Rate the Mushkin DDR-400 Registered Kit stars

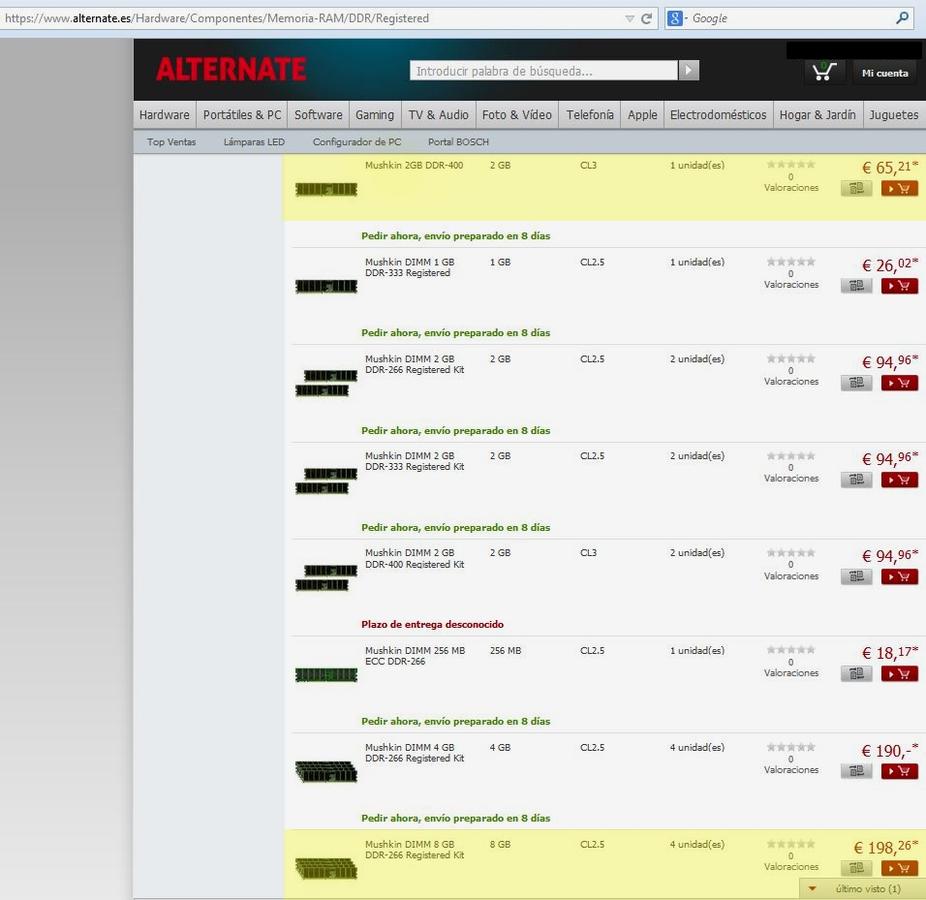tap(790, 553)
